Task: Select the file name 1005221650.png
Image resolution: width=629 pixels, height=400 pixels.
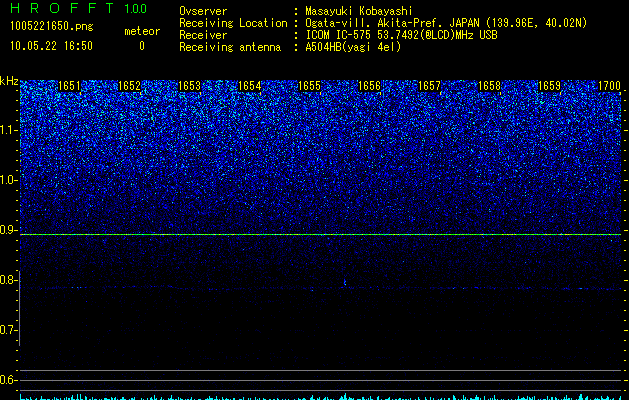Action: (51, 26)
